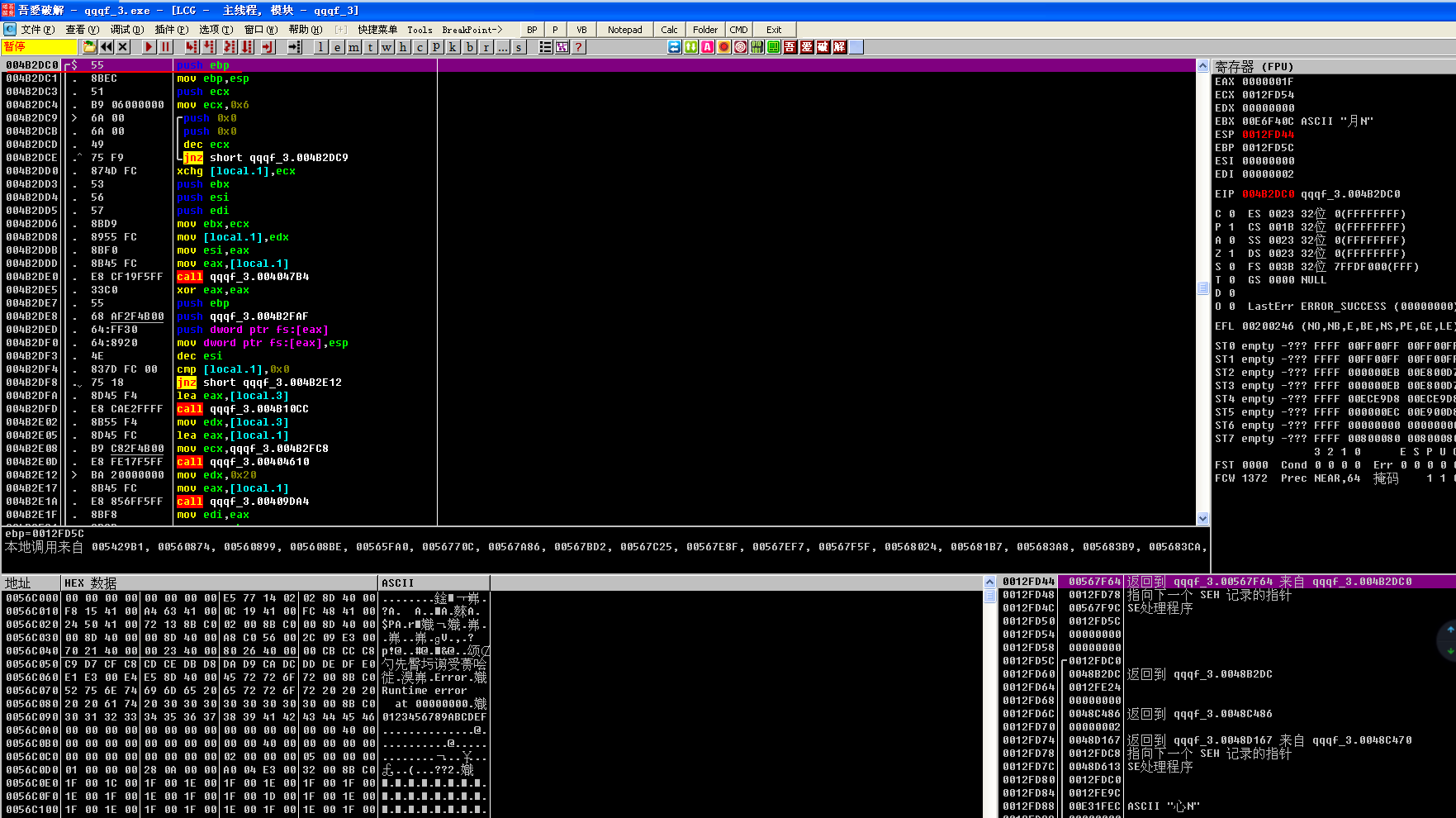The width and height of the screenshot is (1456, 818).
Task: Show the Log window via the 'l' button
Action: [320, 47]
